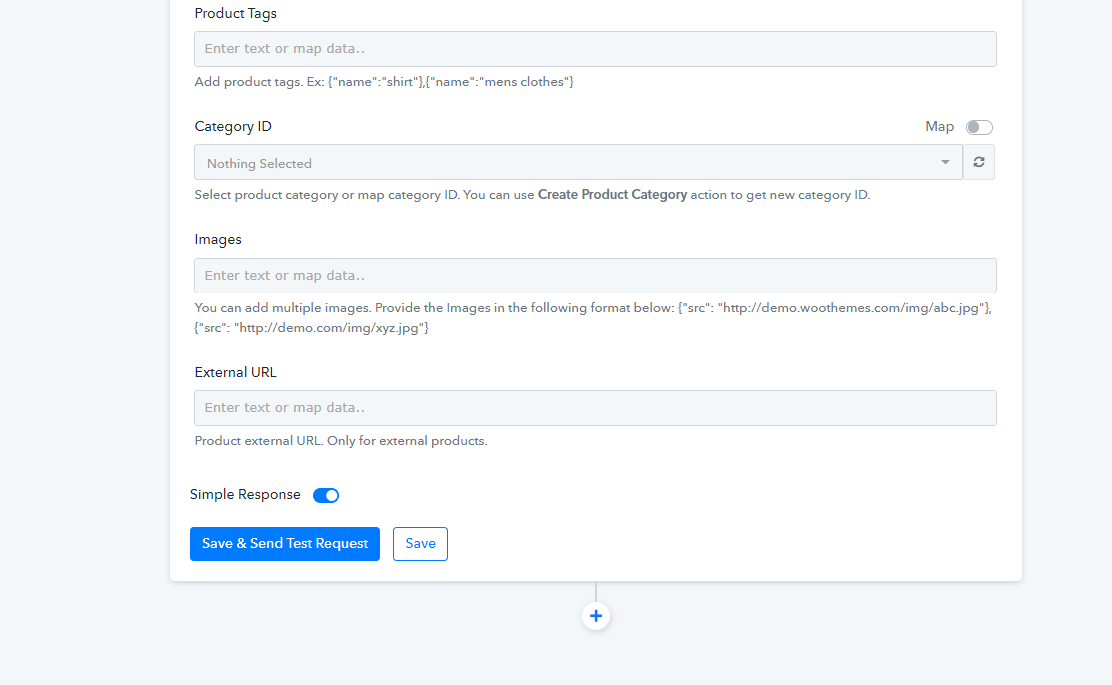This screenshot has width=1112, height=685.
Task: Click the 'Images' field label
Action: coord(218,240)
